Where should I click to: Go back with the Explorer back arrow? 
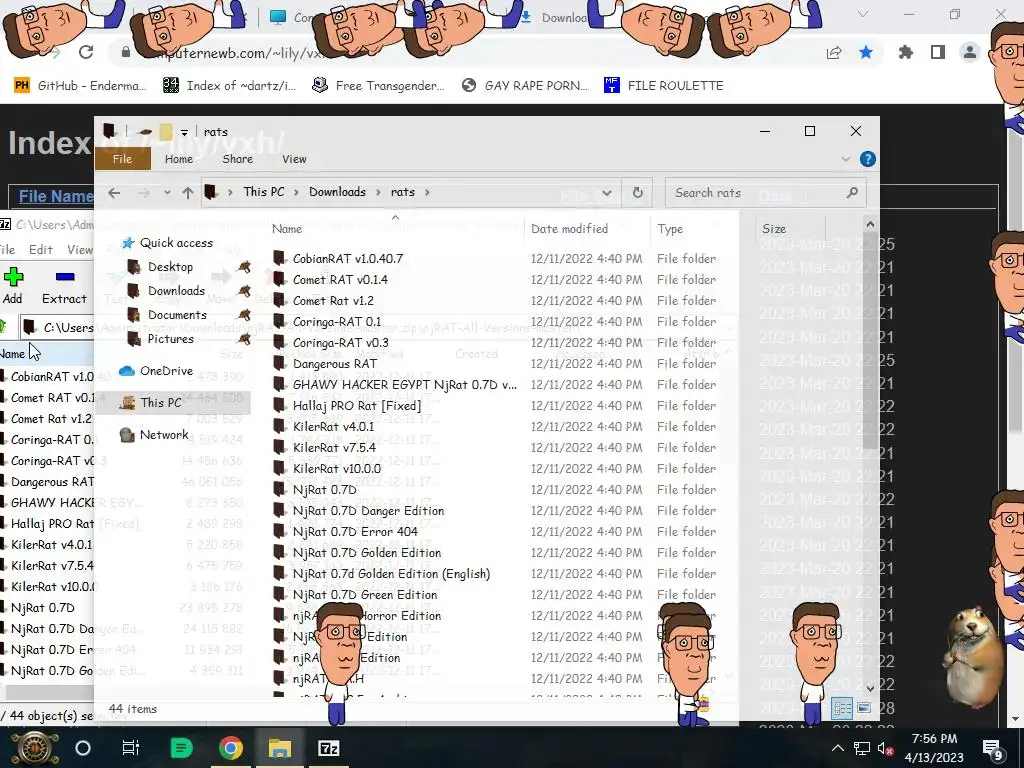(x=114, y=193)
